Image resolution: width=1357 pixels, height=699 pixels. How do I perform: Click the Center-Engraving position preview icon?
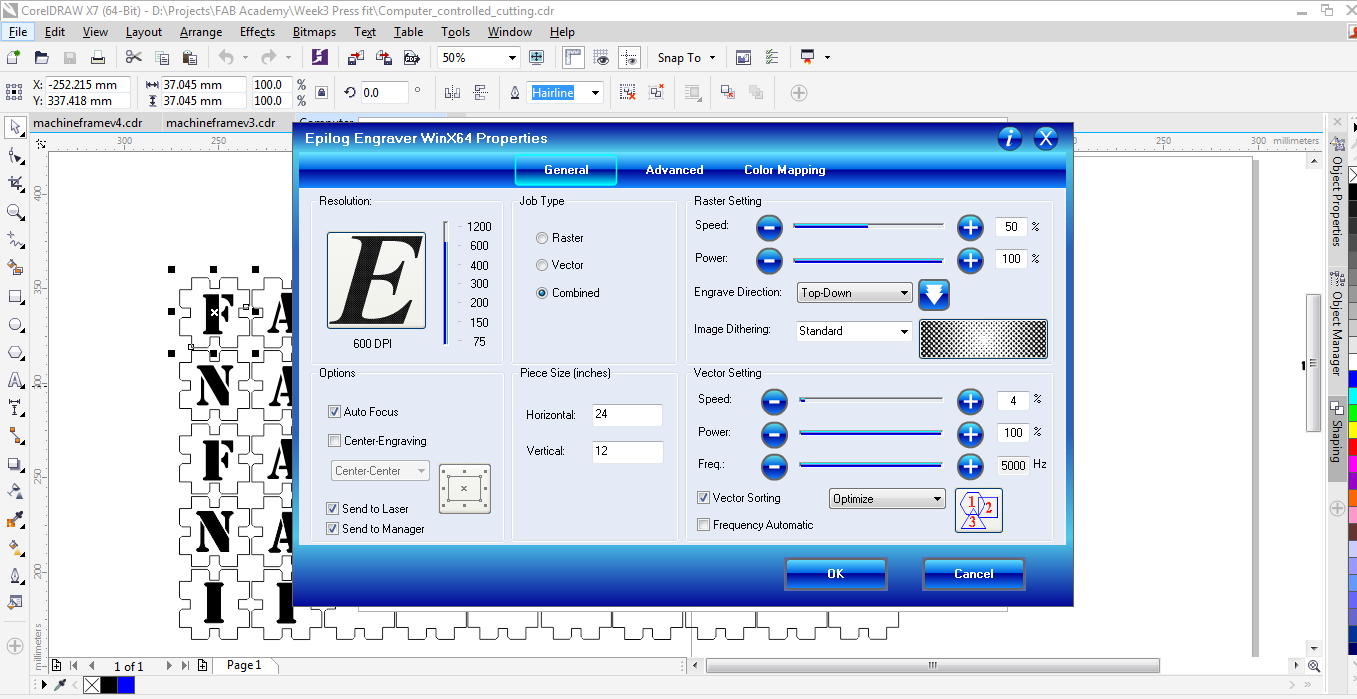464,488
